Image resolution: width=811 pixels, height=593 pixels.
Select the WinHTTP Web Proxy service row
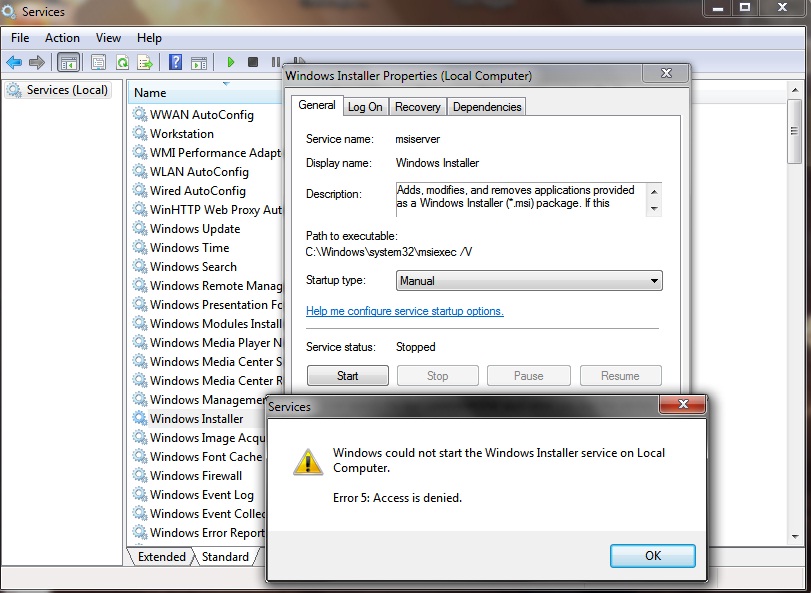206,209
